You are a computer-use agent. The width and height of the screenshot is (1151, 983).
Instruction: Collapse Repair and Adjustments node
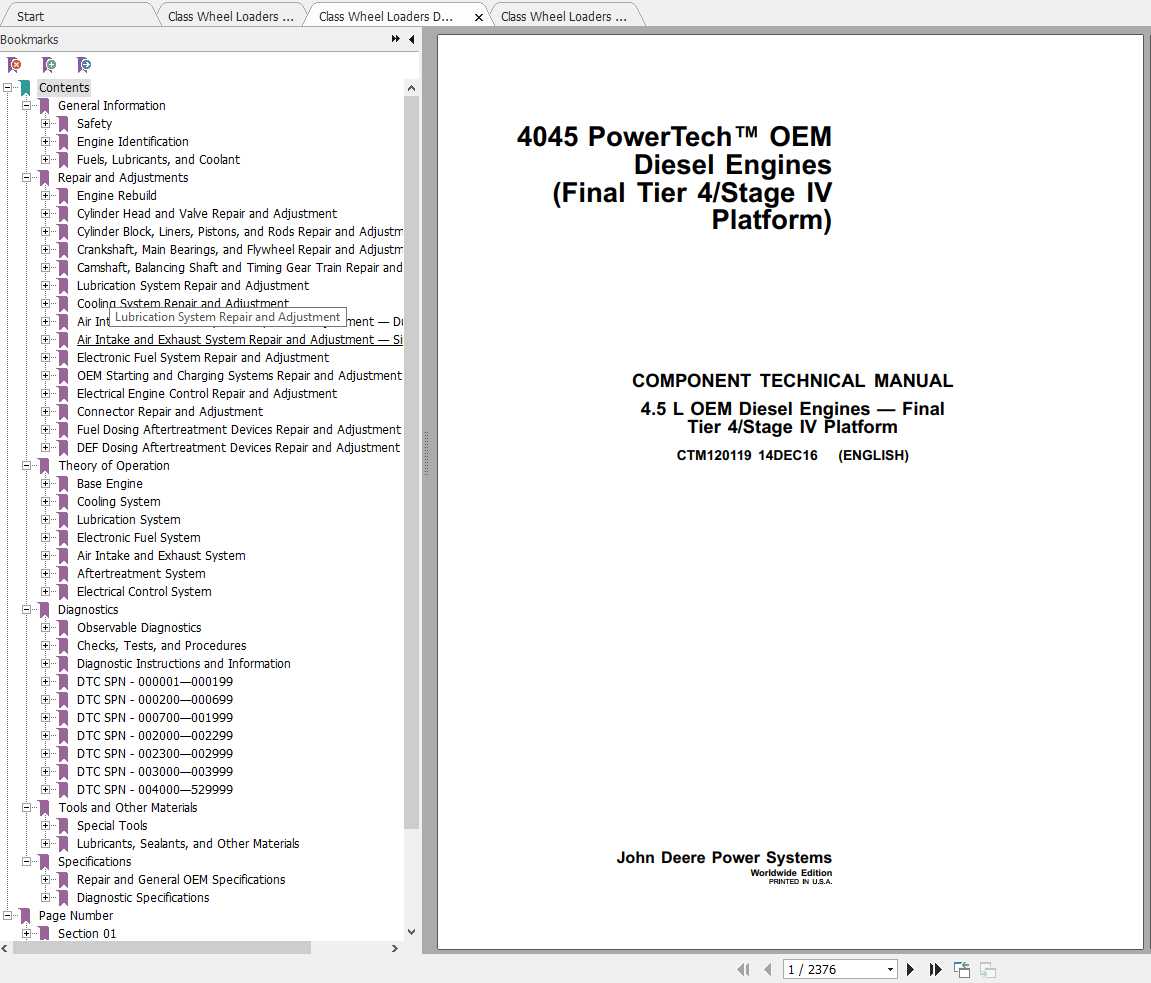(x=26, y=178)
